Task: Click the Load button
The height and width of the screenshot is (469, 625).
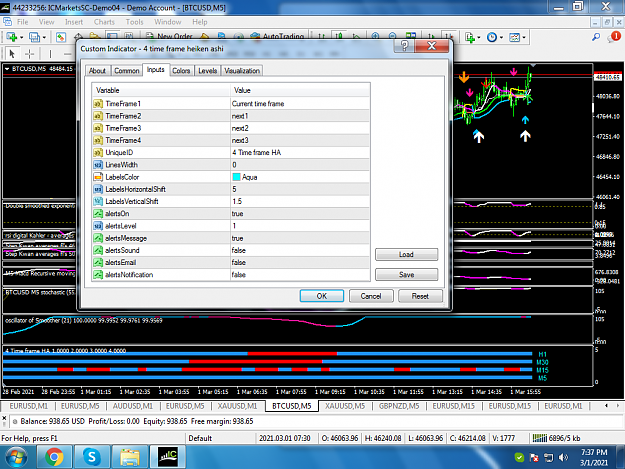Action: 406,254
